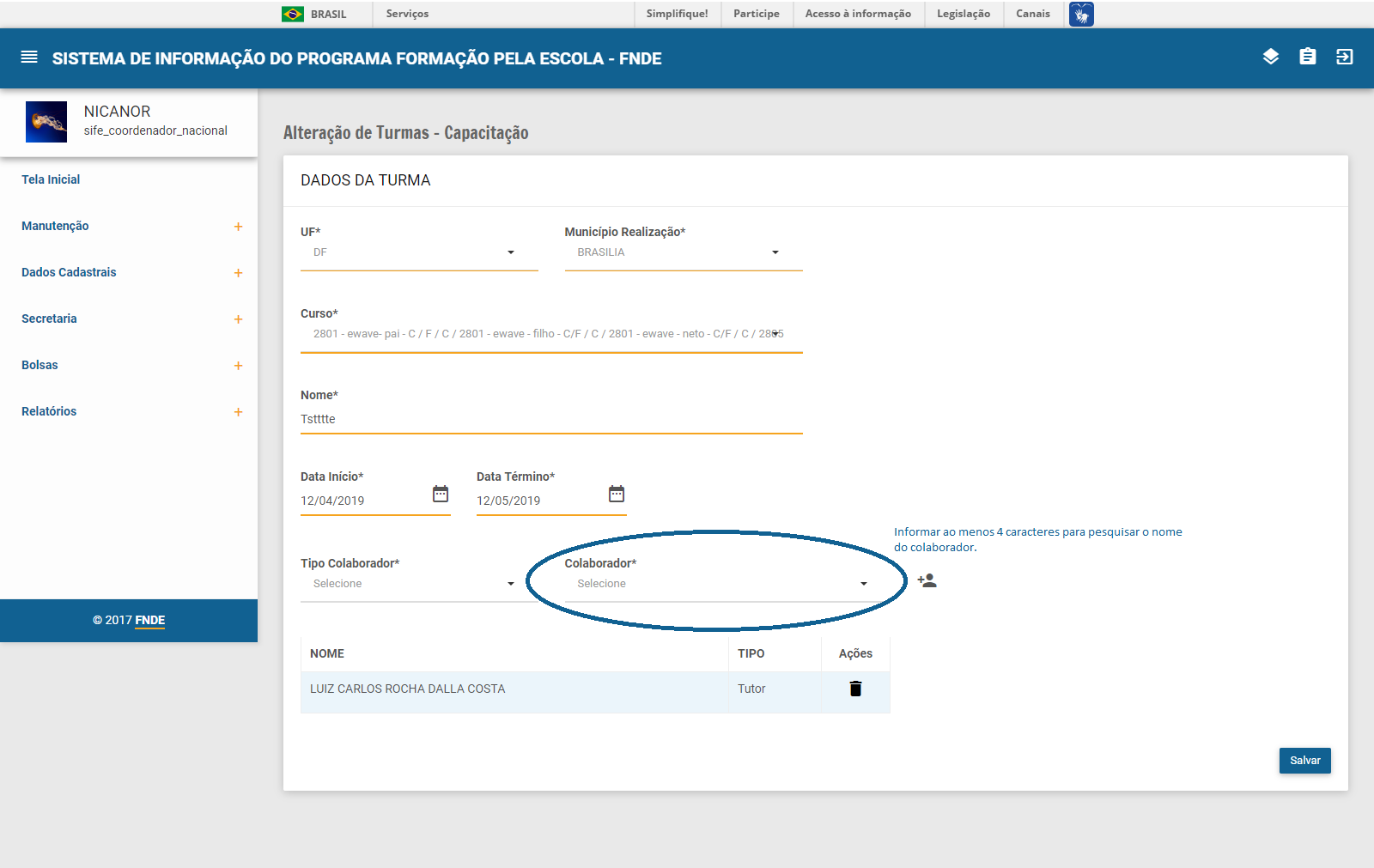Click the FNDE footer link

click(150, 620)
